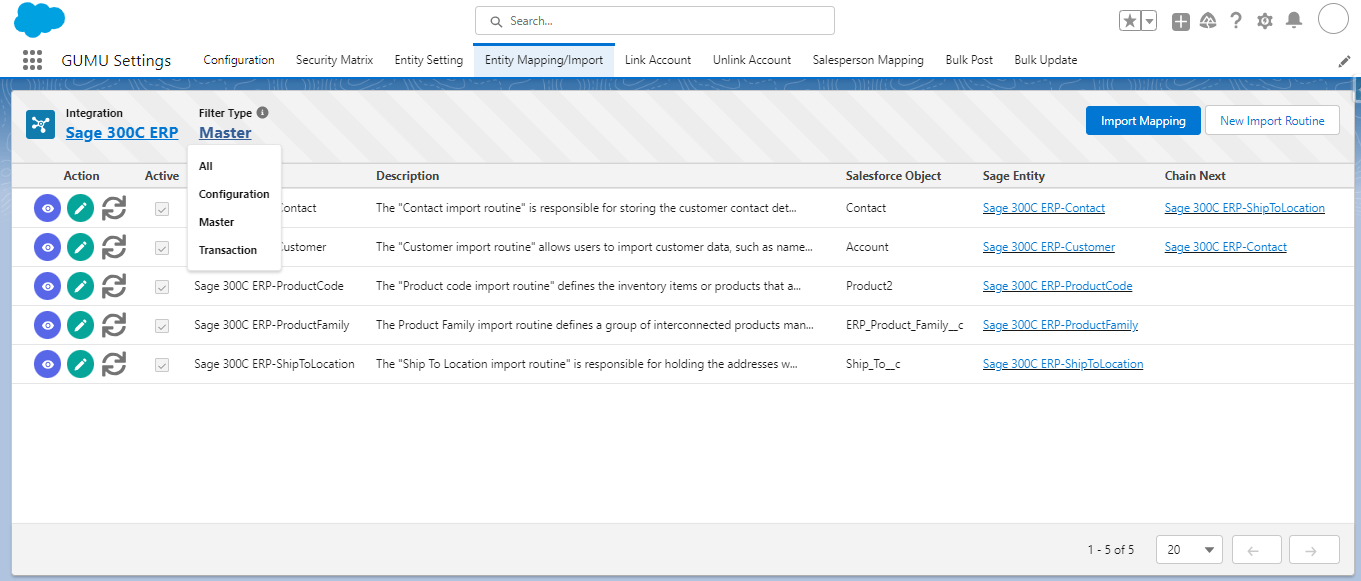The image size is (1361, 581).
Task: Toggle Active checkbox for ProductCode routine
Action: point(161,287)
